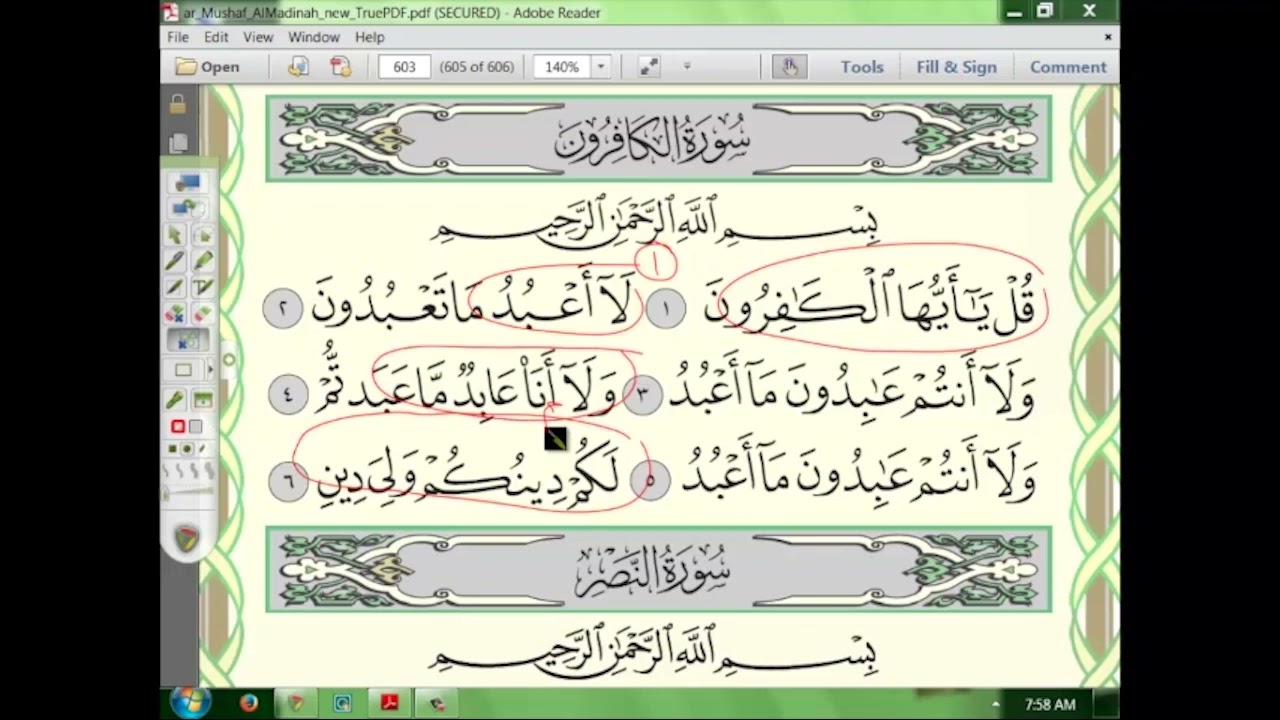Open the View menu
This screenshot has height=720, width=1280.
point(258,37)
